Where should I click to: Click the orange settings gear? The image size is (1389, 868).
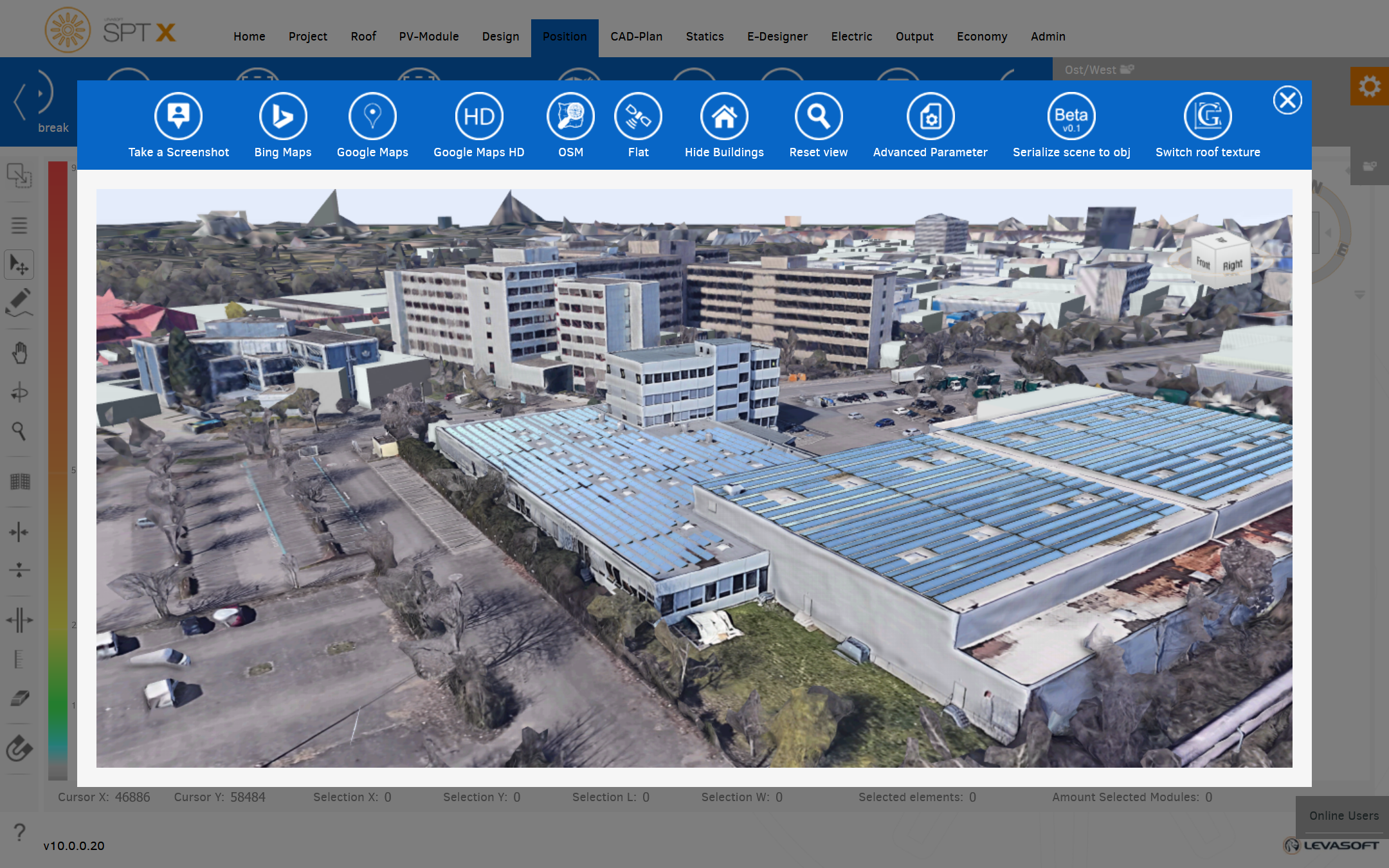1369,86
